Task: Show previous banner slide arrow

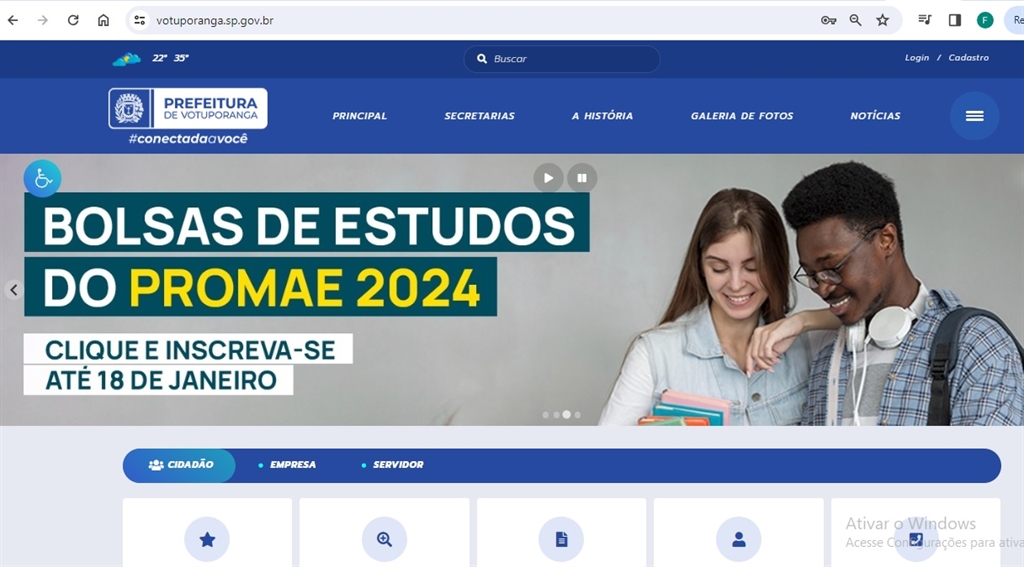Action: [x=14, y=289]
